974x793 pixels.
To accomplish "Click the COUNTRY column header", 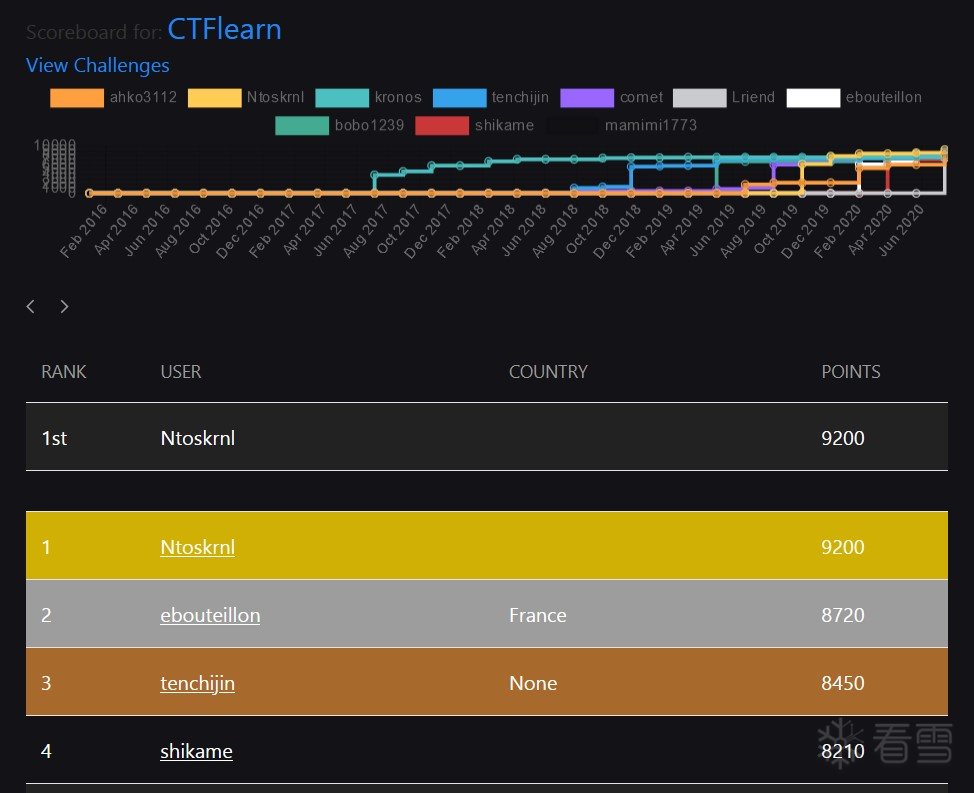I will (x=548, y=371).
